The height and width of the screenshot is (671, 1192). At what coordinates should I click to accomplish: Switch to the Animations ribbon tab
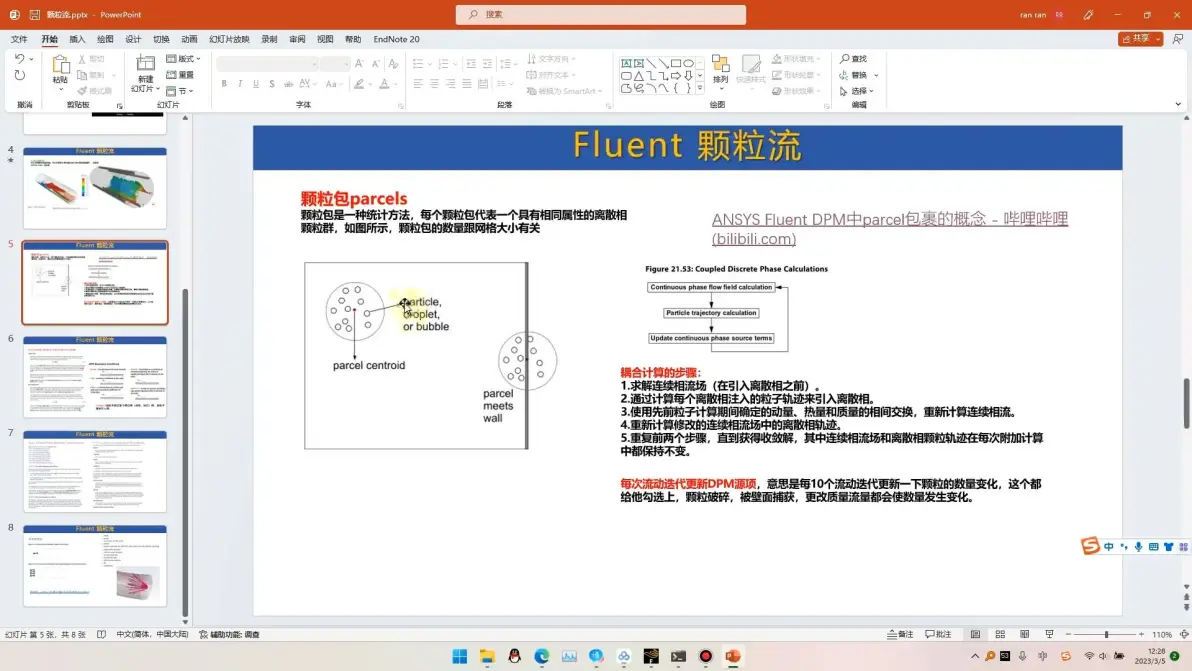pos(189,39)
